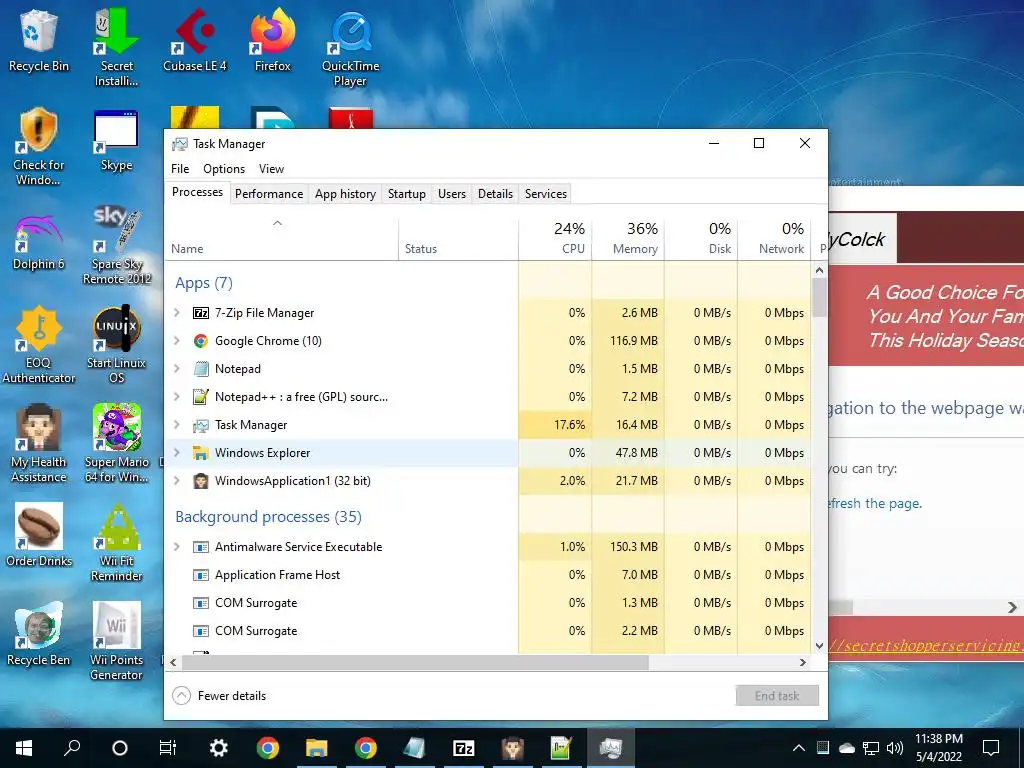Viewport: 1024px width, 768px height.
Task: Select the EOQ Authenticator desktop shortcut
Action: point(39,345)
